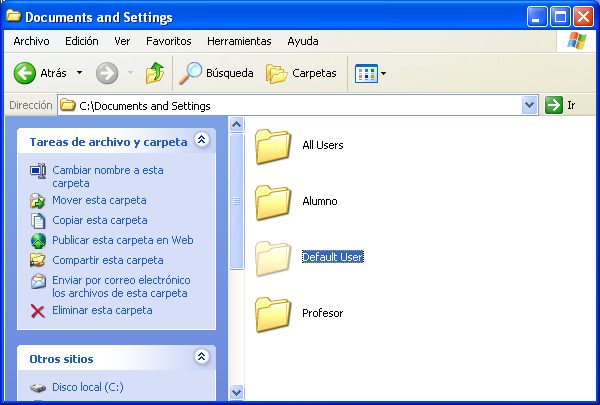Click in the Dirección address field
600x405 pixels.
(x=300, y=105)
